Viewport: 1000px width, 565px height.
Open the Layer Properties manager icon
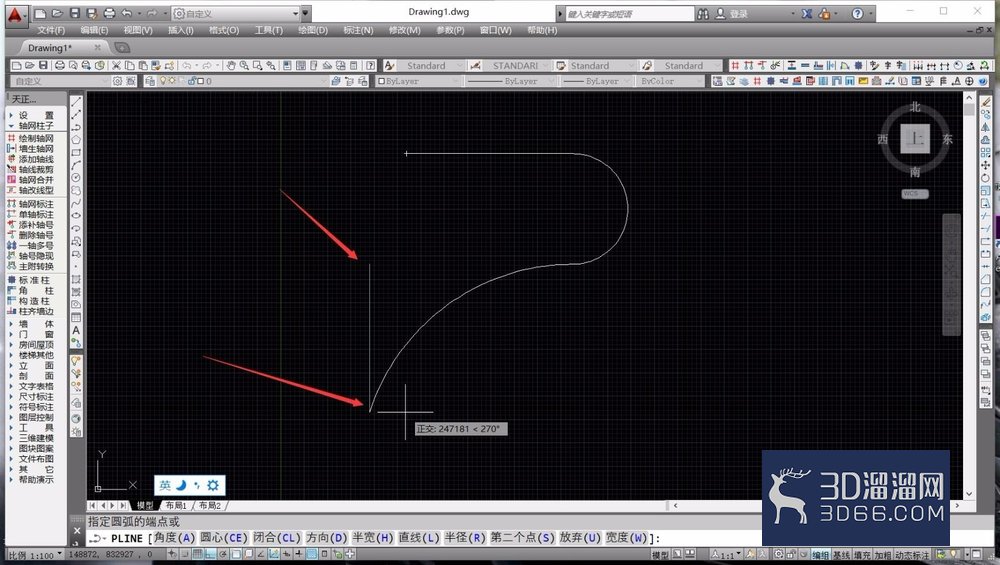[x=150, y=81]
